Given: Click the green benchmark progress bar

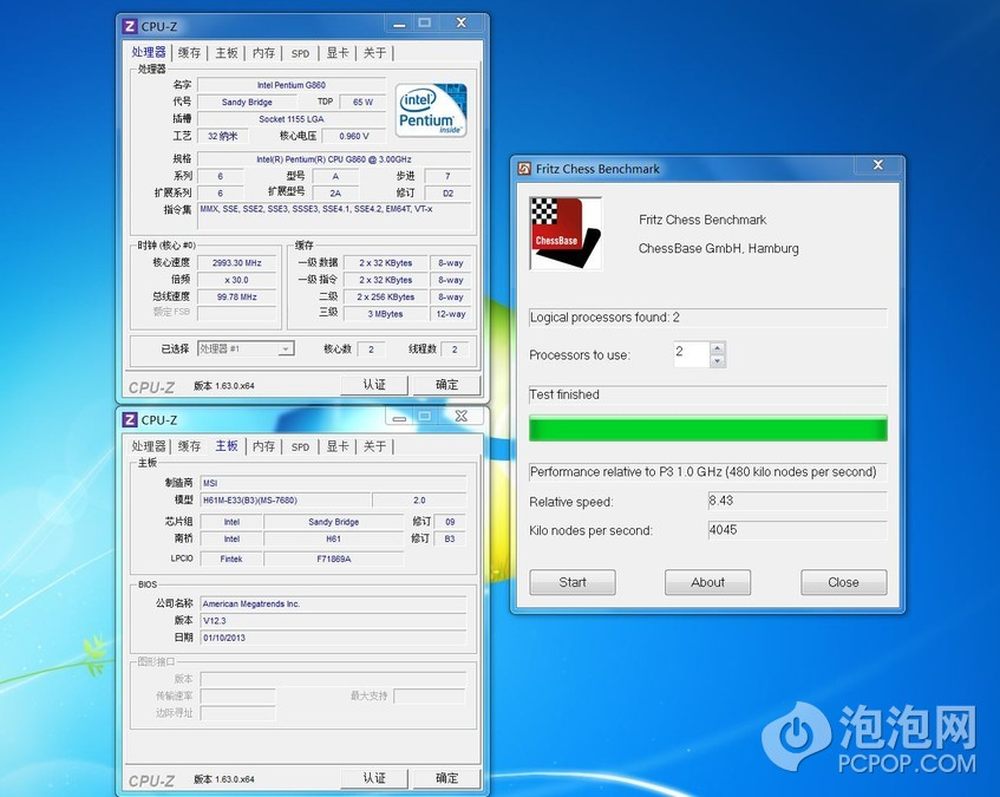Looking at the screenshot, I should (x=708, y=429).
